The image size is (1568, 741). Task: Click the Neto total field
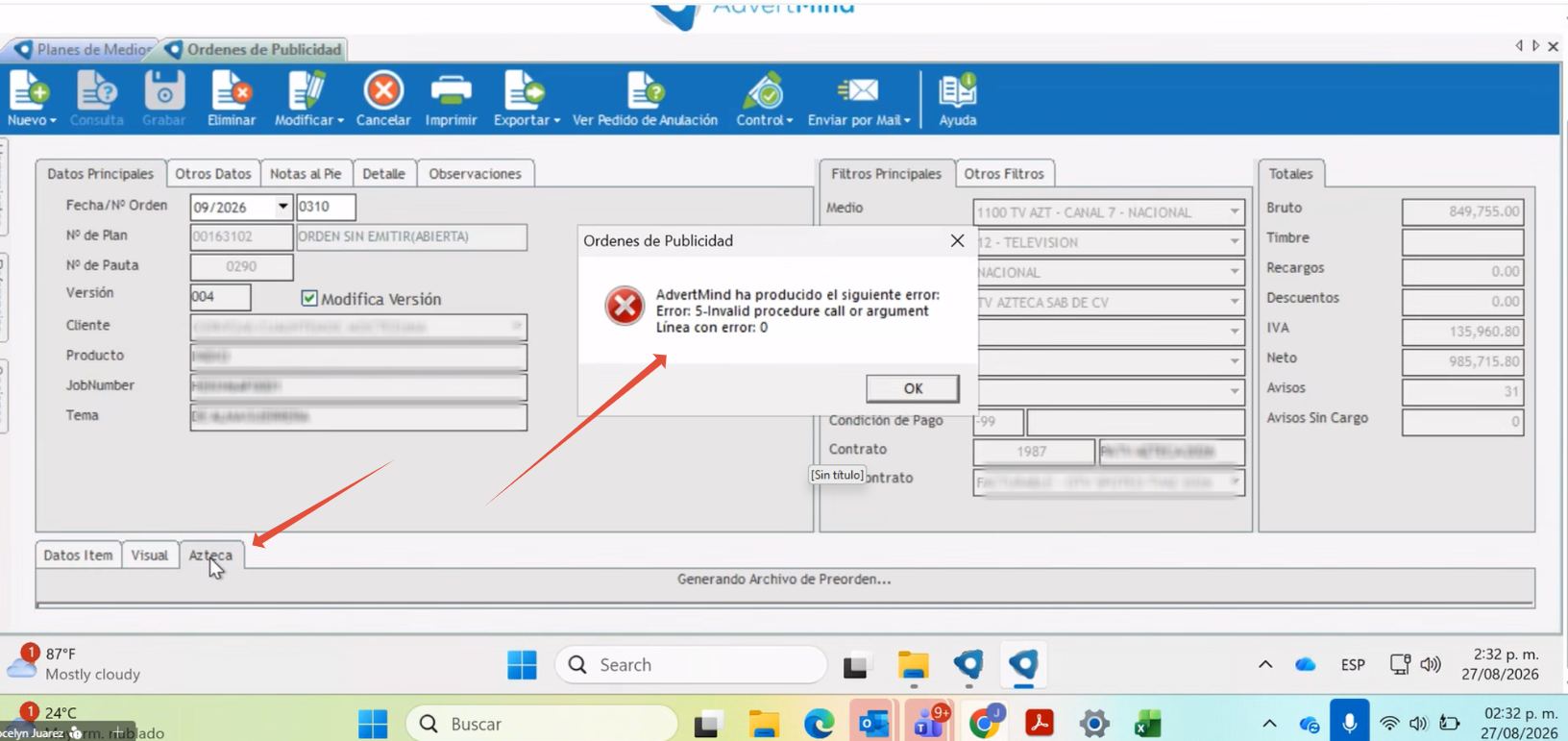pyautogui.click(x=1462, y=361)
